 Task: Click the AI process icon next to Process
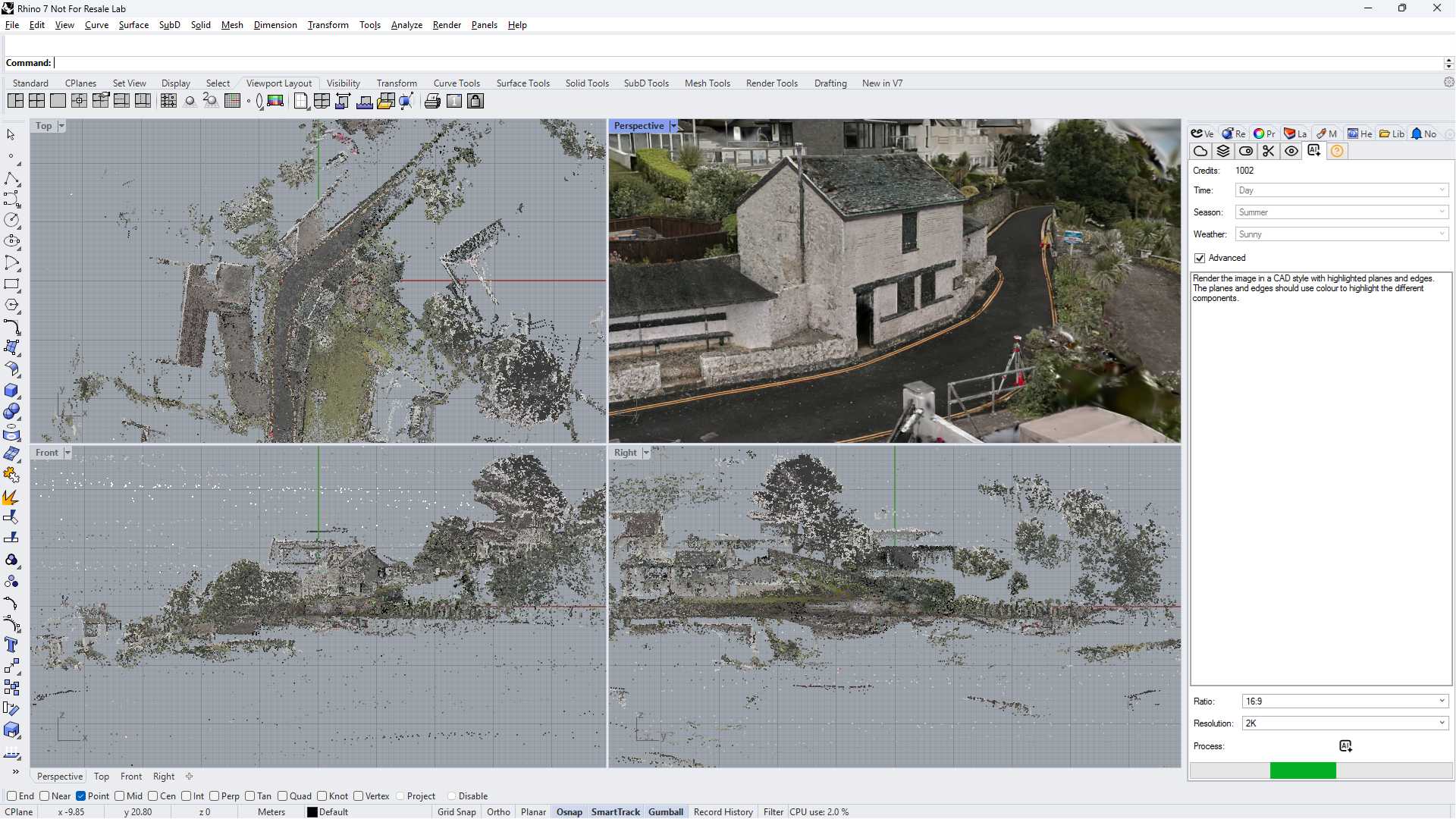(1346, 745)
